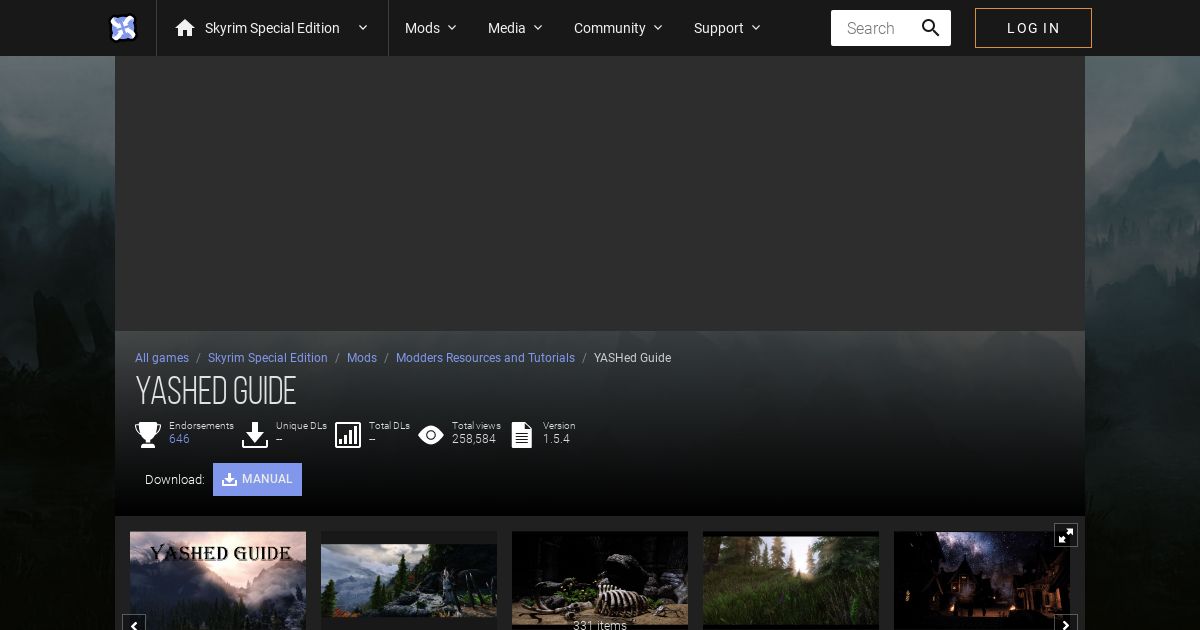Click the home icon beside Skyrim Special Edition
Screen dimensions: 1200x630
(x=185, y=28)
